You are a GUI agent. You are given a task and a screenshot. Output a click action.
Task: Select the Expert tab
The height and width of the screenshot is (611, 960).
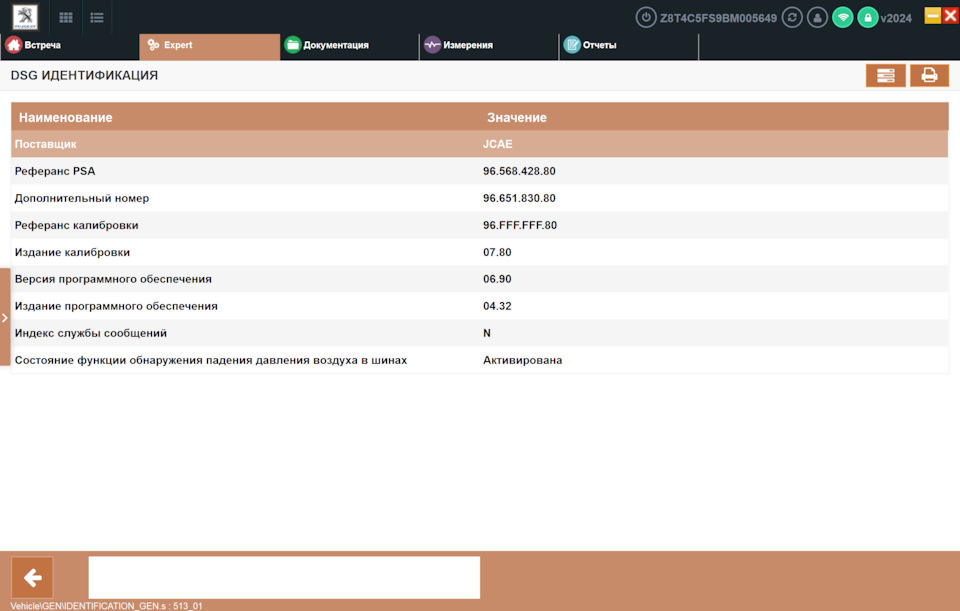click(209, 45)
